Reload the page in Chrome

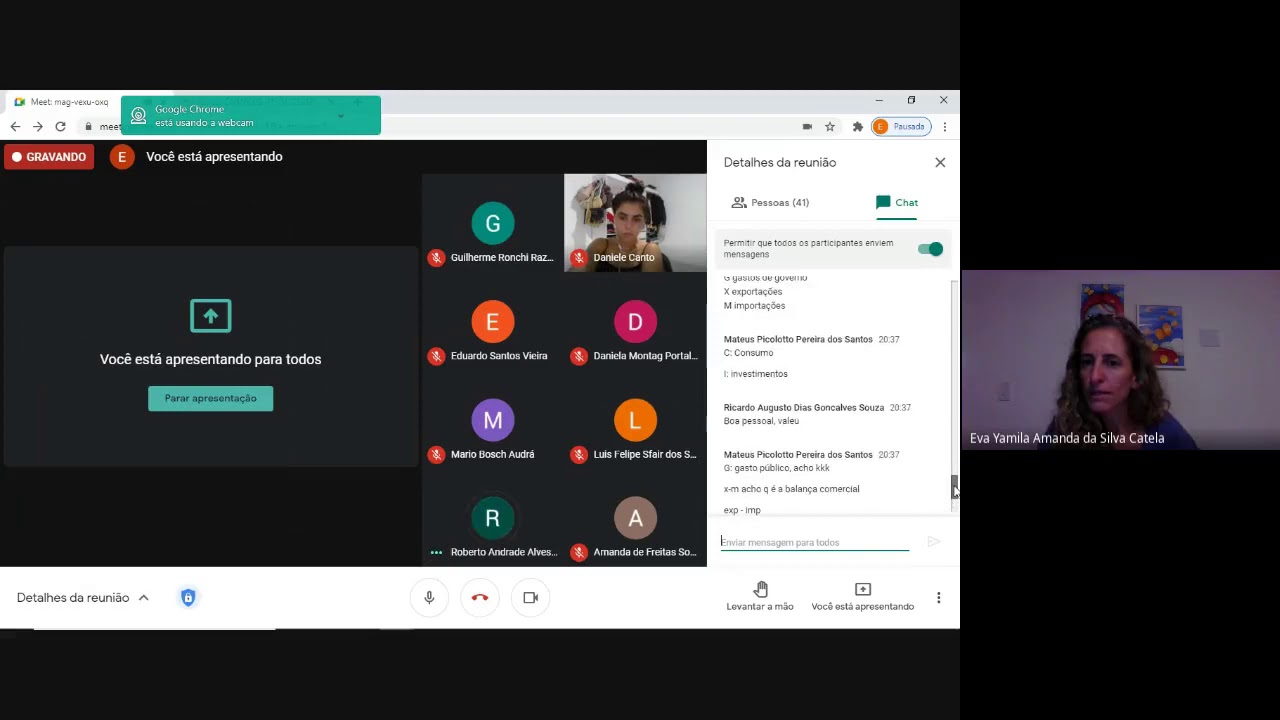[61, 126]
